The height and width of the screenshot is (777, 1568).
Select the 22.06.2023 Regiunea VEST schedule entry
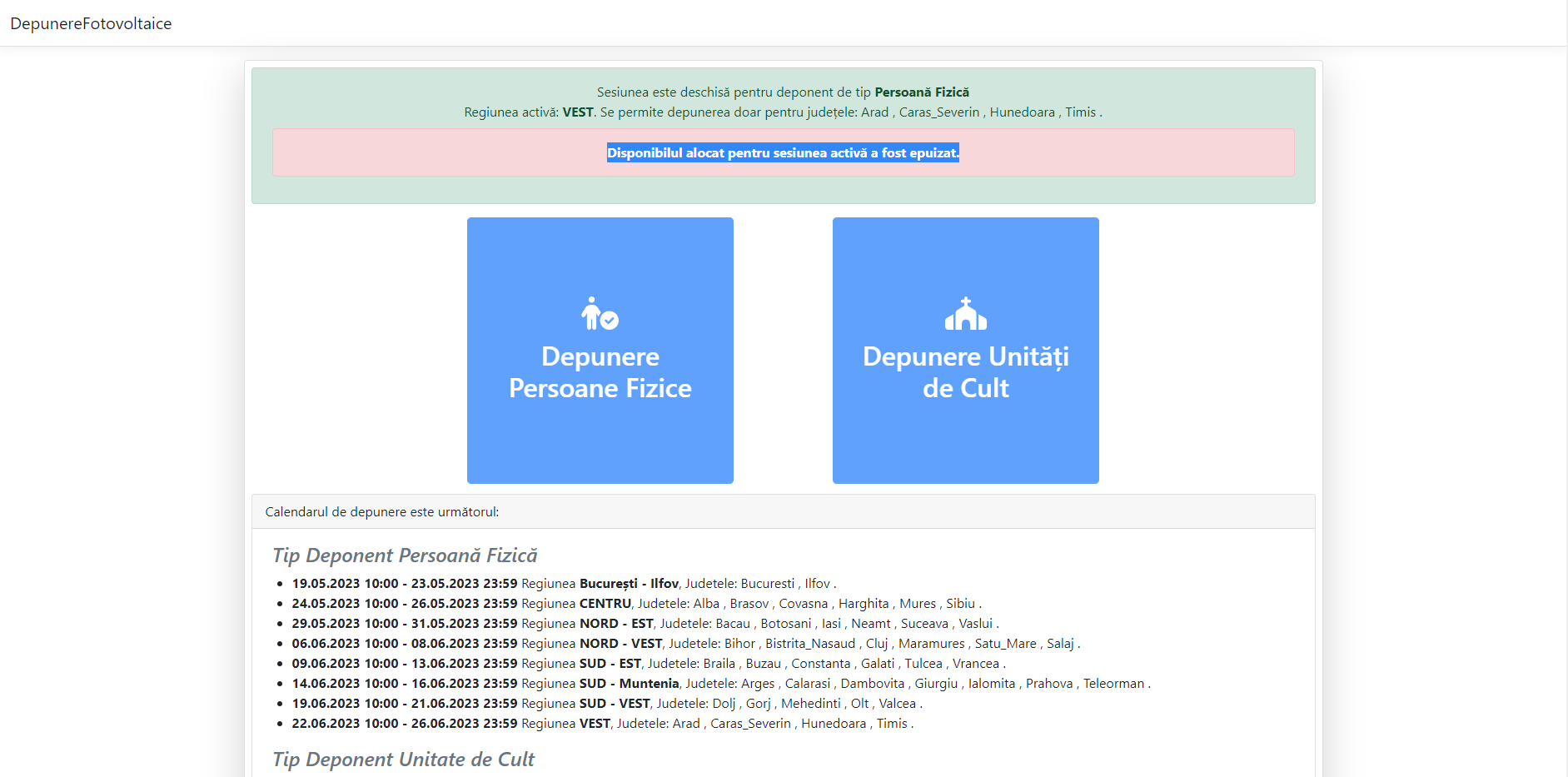(602, 724)
